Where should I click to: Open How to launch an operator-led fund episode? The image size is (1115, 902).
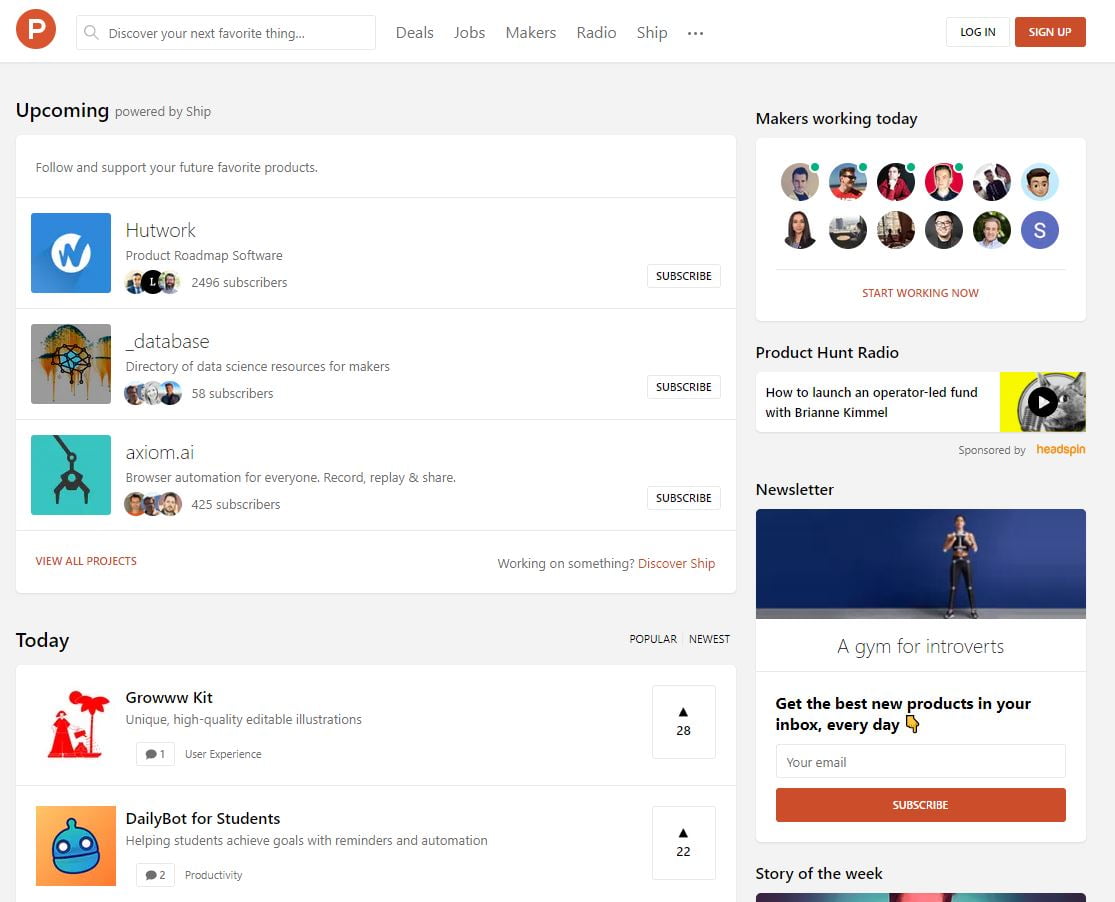tap(871, 402)
